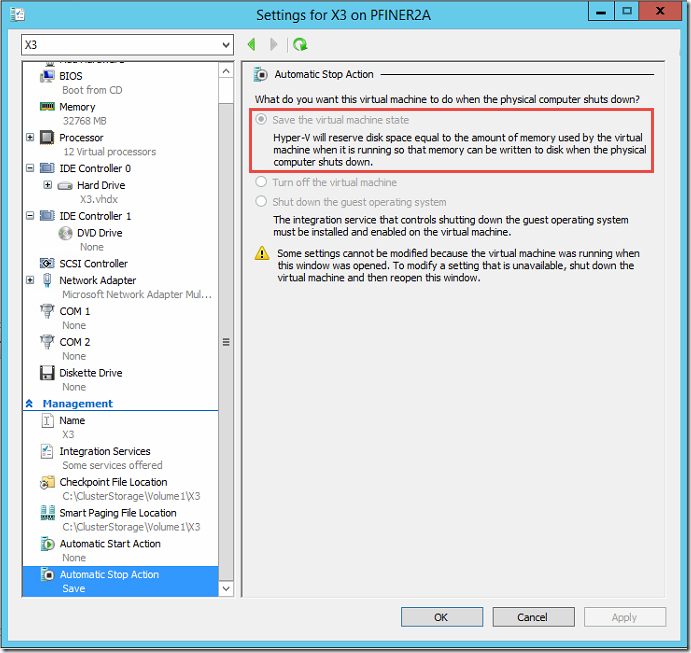Click the Automatic Stop Action tree icon
Image resolution: width=691 pixels, height=653 pixels.
click(47, 575)
